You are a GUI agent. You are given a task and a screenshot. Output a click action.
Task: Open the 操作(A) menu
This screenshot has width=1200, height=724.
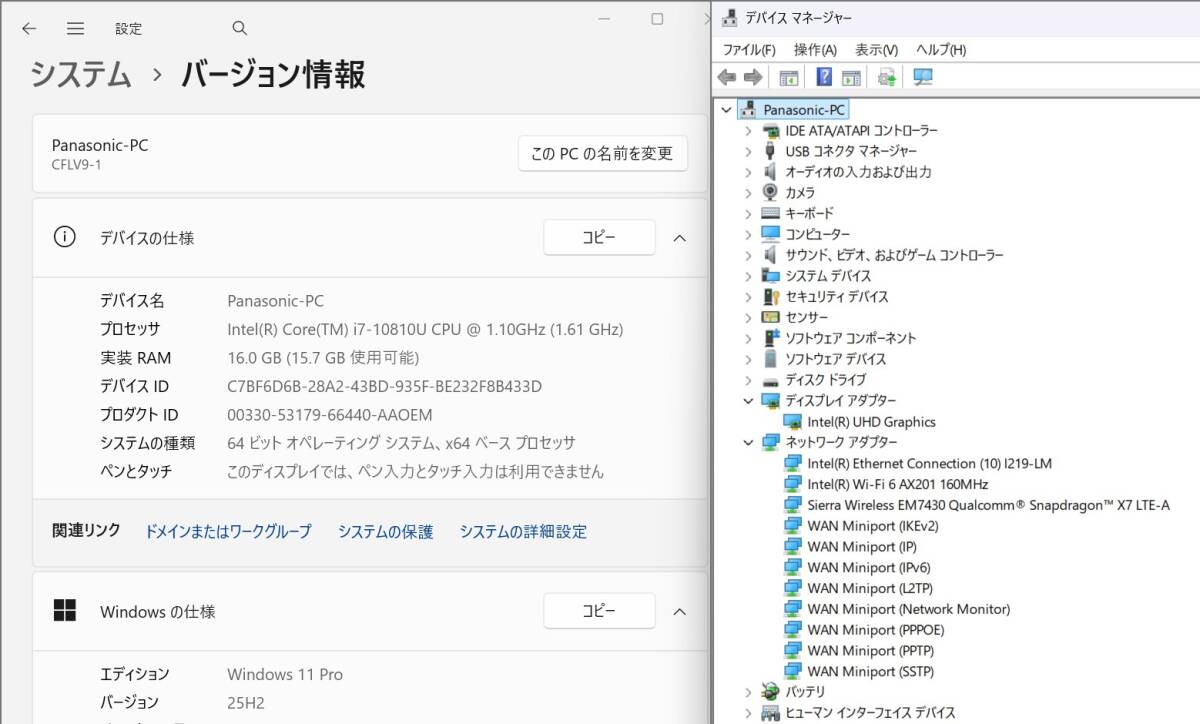(x=818, y=49)
